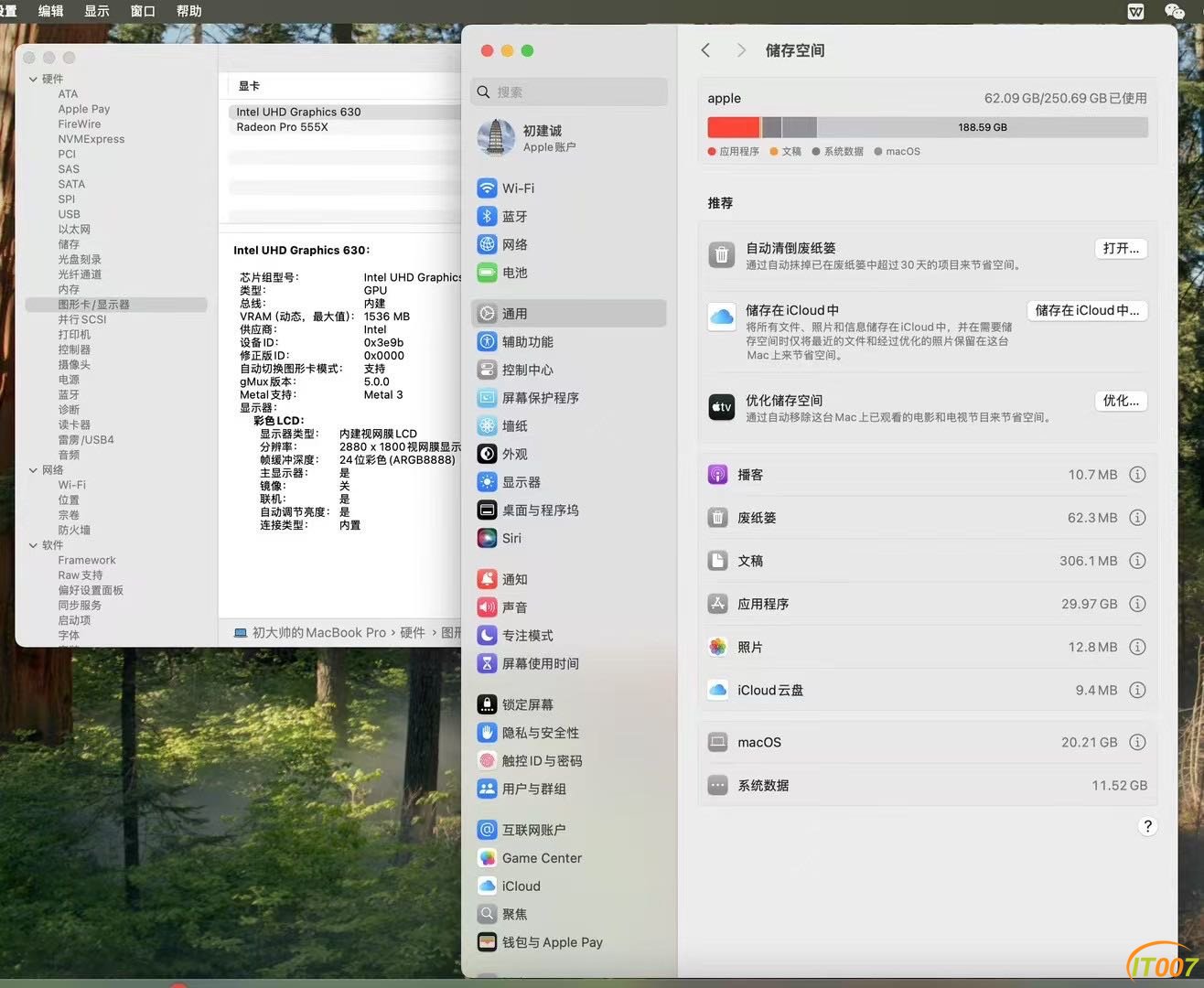Show info for 应用程序 storage
The image size is (1204, 988).
click(1137, 604)
